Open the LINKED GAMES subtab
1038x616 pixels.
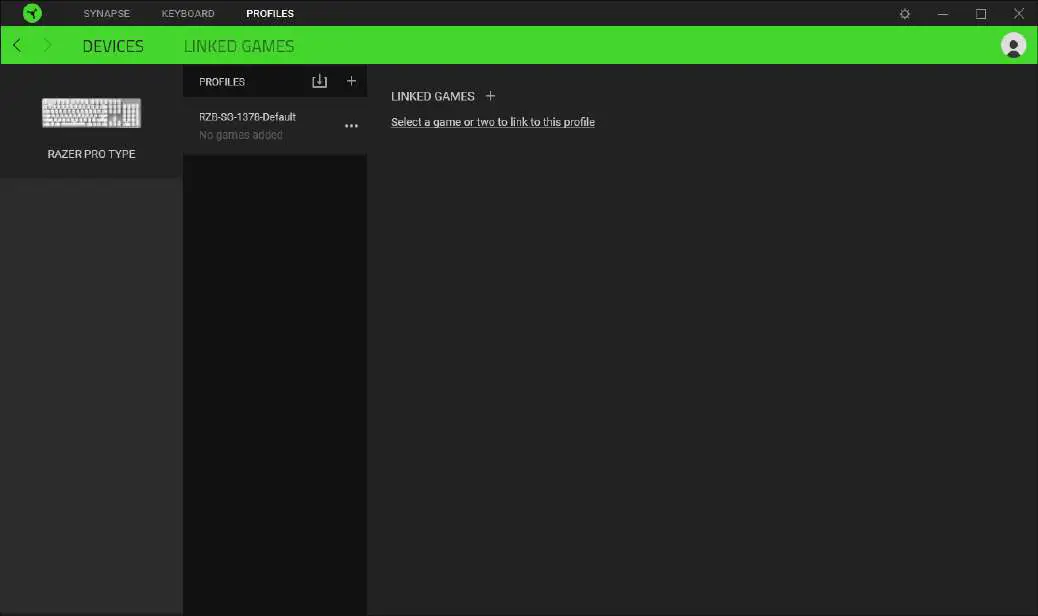coord(239,46)
